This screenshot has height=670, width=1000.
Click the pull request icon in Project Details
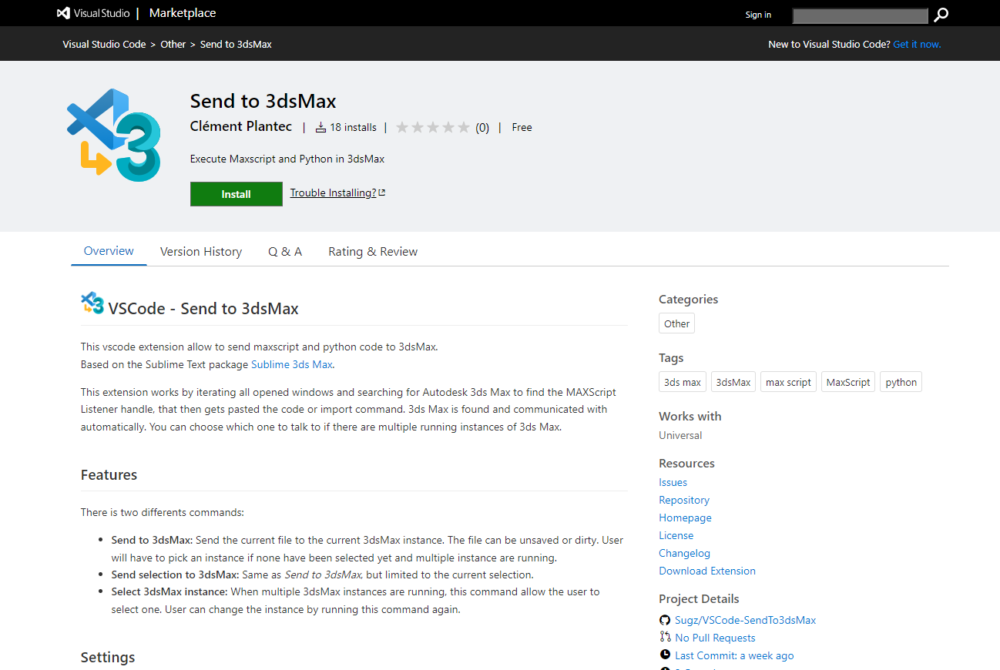point(665,638)
